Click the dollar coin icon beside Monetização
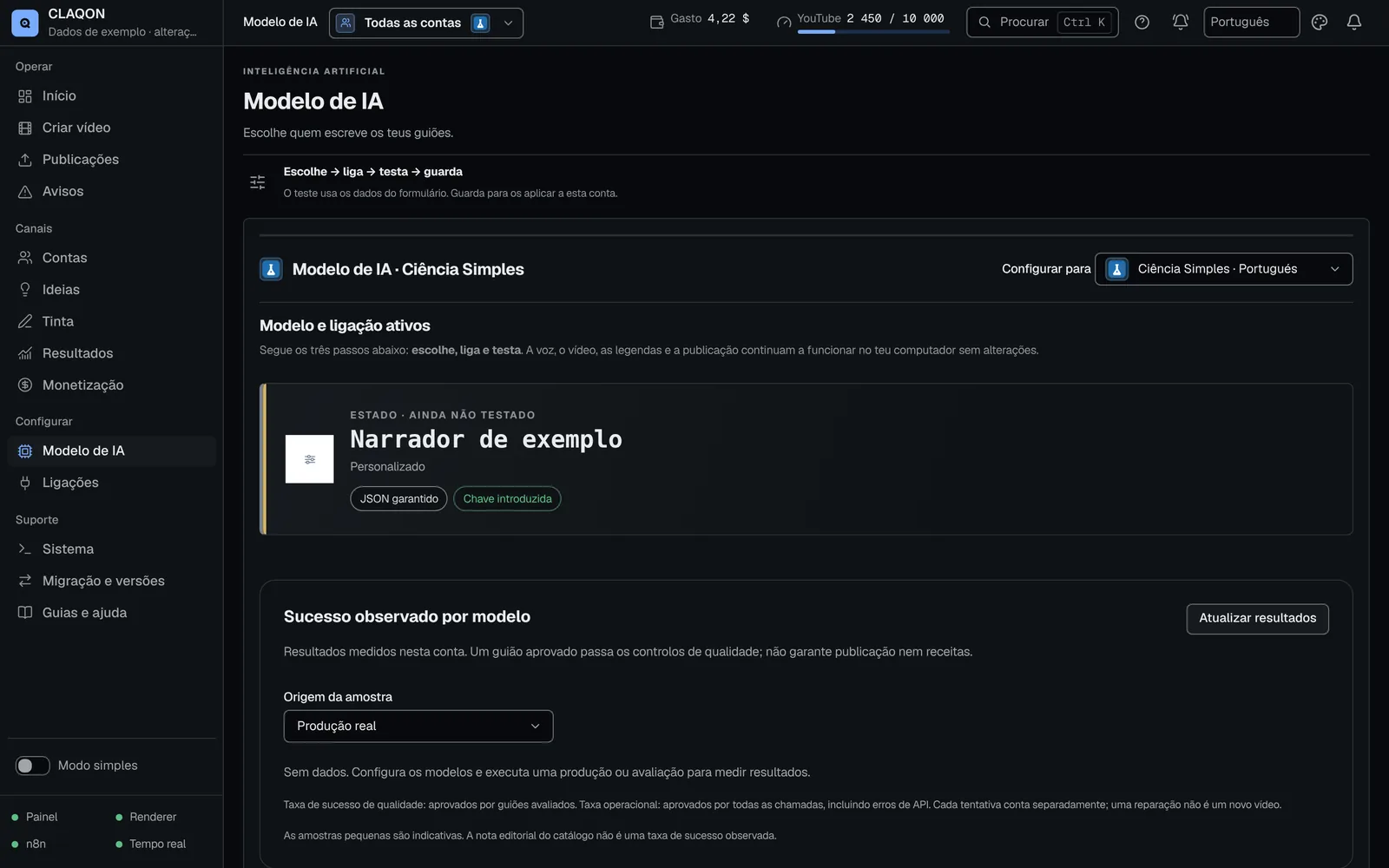The width and height of the screenshot is (1389, 868). pyautogui.click(x=25, y=385)
